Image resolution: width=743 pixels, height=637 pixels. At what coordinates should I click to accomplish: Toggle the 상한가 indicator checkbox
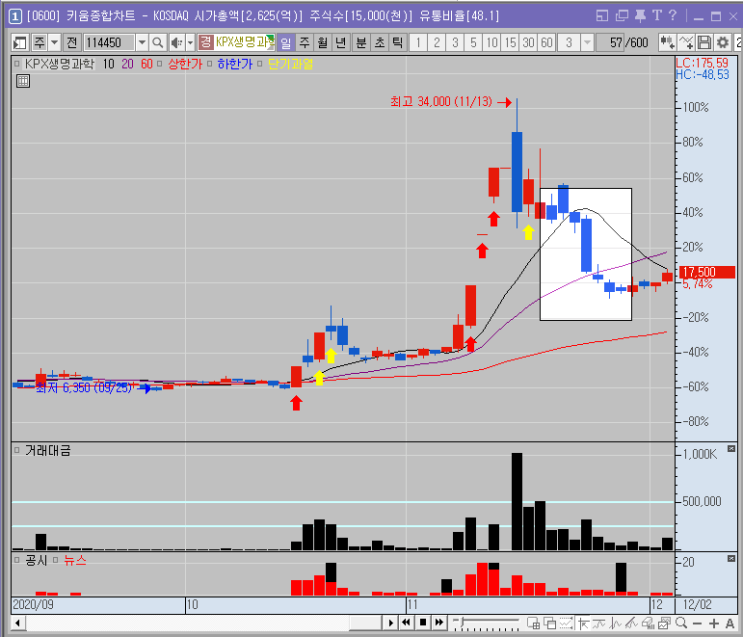(x=160, y=64)
